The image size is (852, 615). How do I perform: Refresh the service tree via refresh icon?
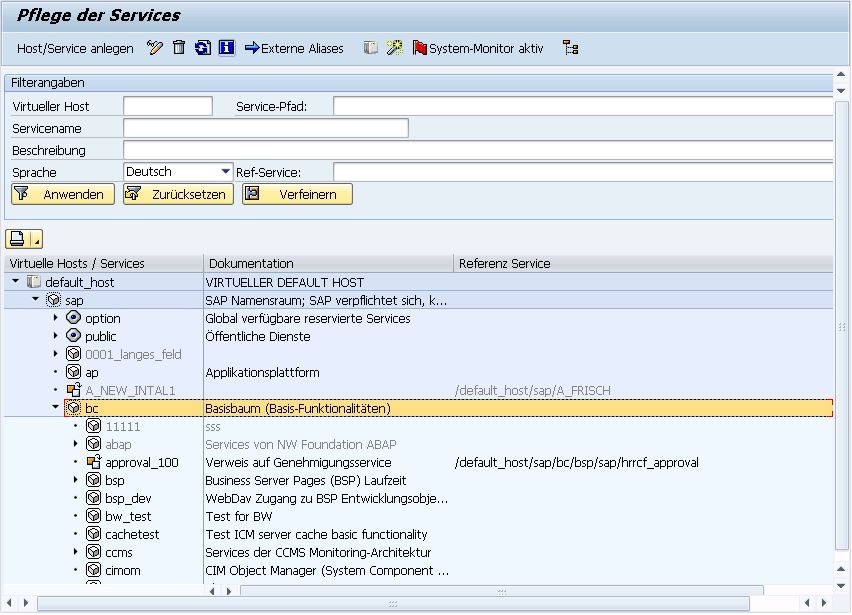tap(203, 46)
